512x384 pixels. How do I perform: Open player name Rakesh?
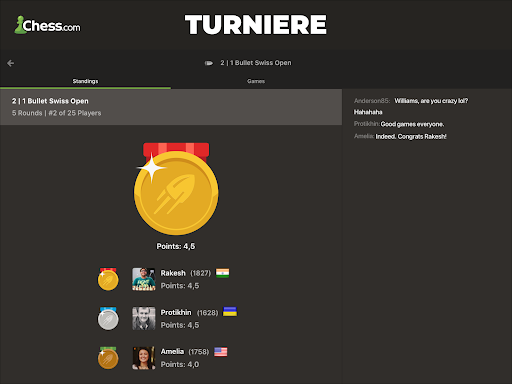click(173, 273)
